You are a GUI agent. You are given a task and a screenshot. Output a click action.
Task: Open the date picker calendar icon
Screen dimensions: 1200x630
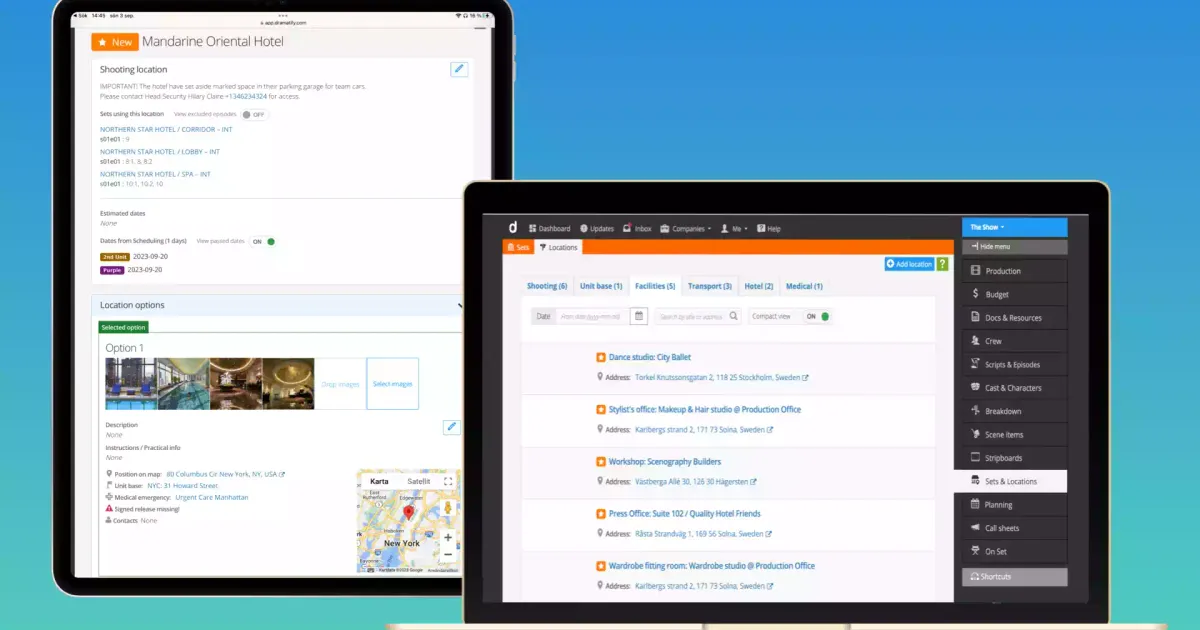[x=639, y=316]
